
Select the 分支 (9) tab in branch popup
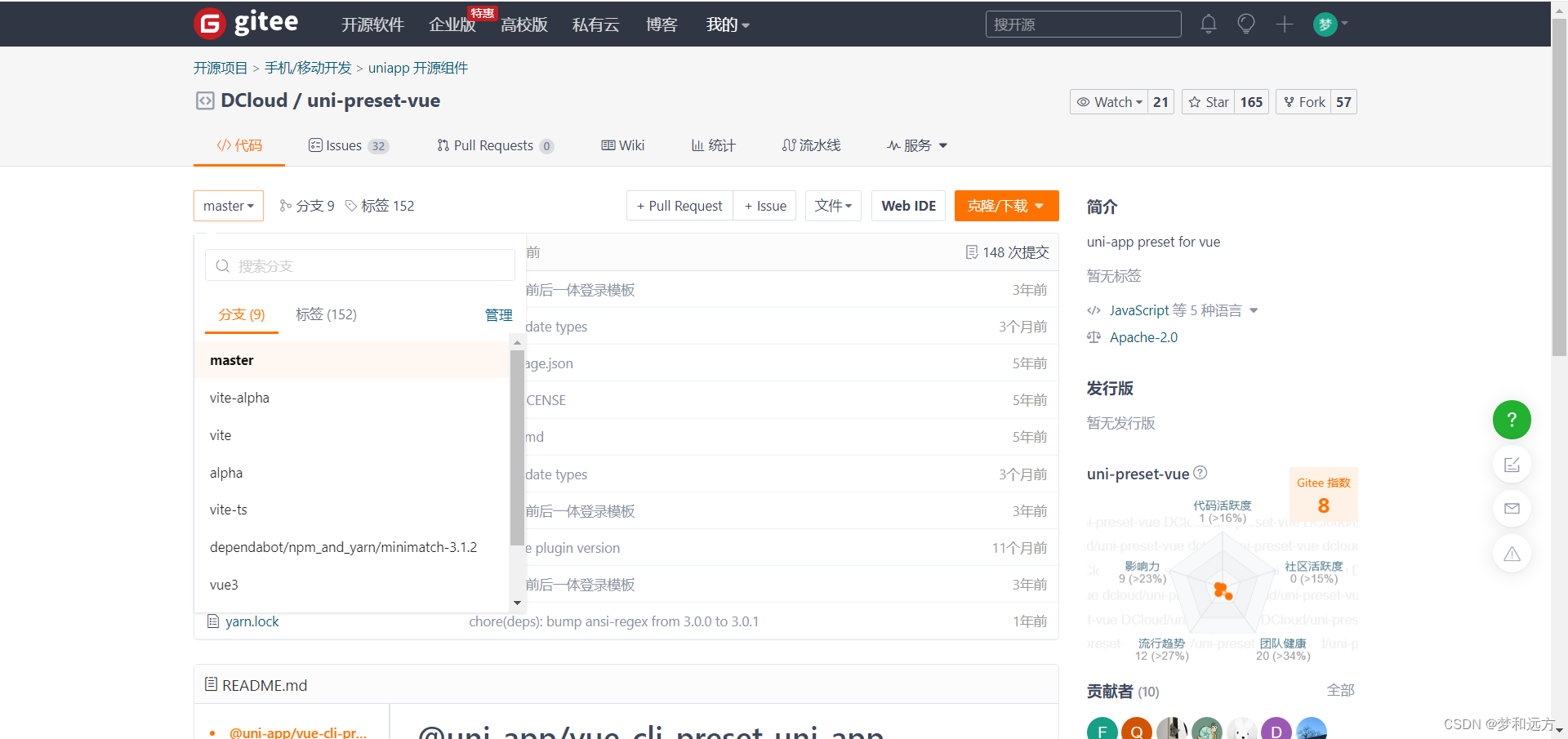pos(242,314)
